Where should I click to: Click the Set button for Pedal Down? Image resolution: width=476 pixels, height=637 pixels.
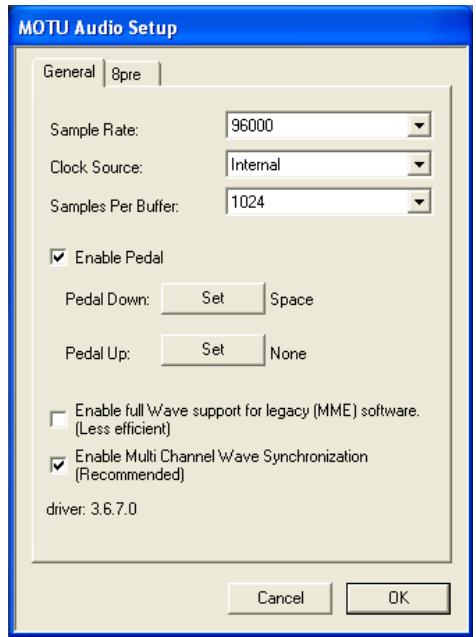[213, 299]
